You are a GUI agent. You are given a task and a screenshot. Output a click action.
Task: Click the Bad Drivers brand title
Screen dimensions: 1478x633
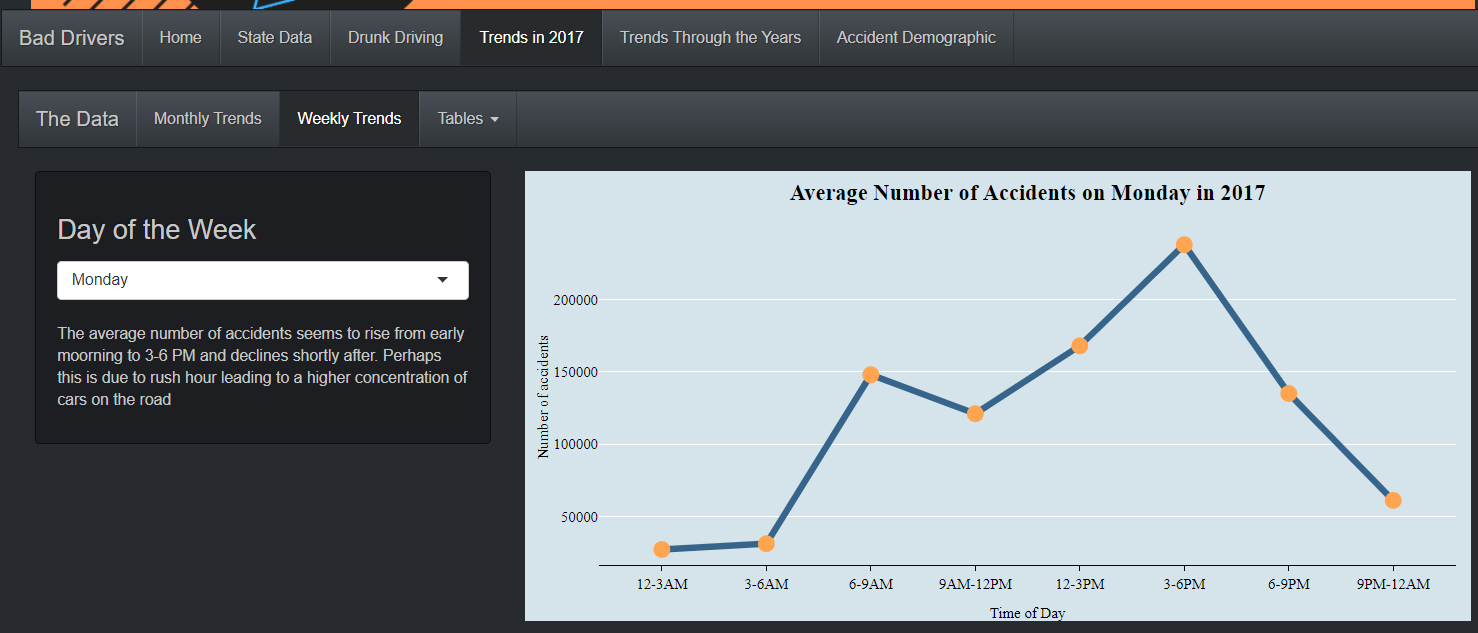pos(72,38)
